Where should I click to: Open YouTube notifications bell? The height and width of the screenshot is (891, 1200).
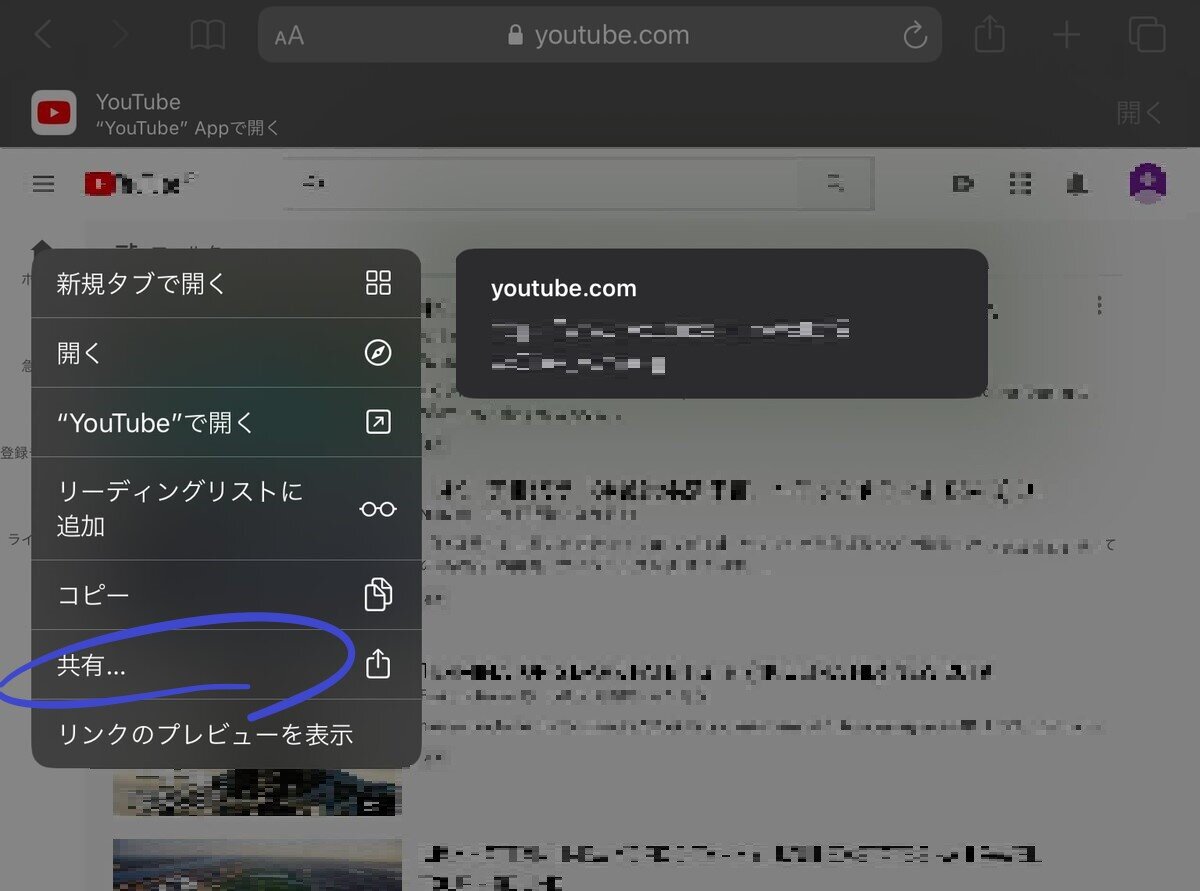tap(1076, 183)
